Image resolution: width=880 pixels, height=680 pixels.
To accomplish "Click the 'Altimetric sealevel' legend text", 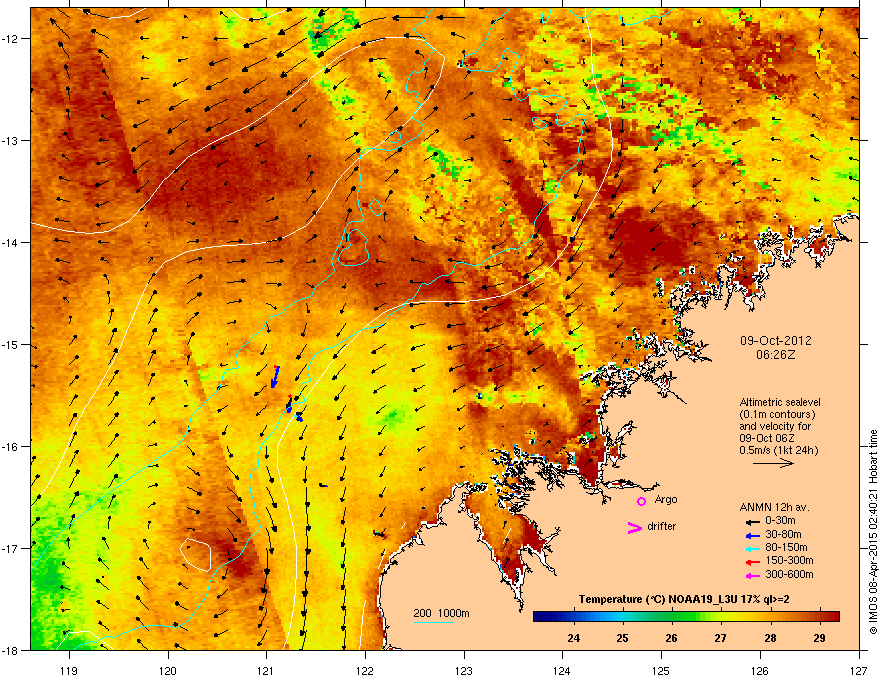I will [x=780, y=402].
